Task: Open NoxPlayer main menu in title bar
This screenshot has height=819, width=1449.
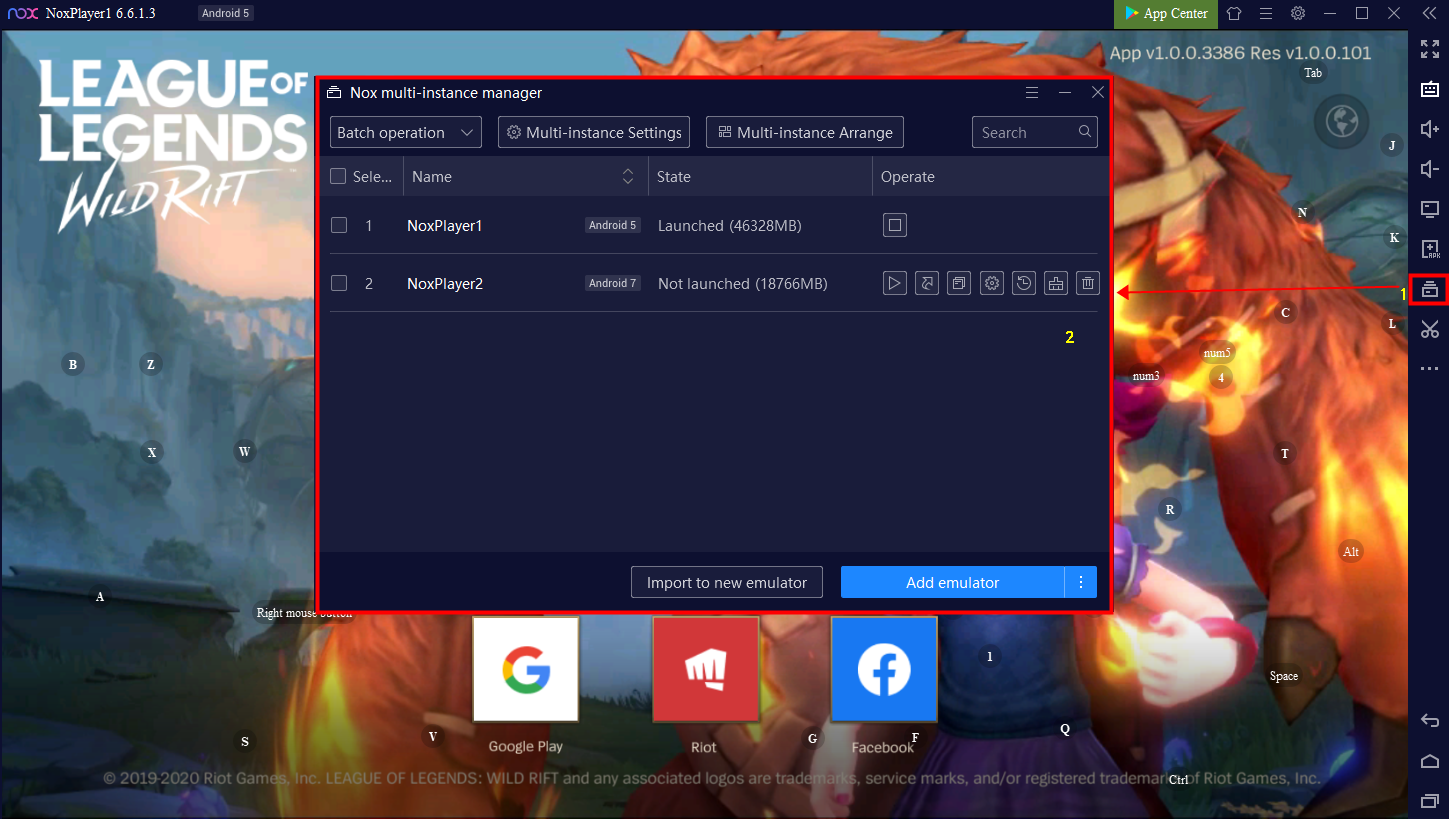Action: click(x=1266, y=14)
